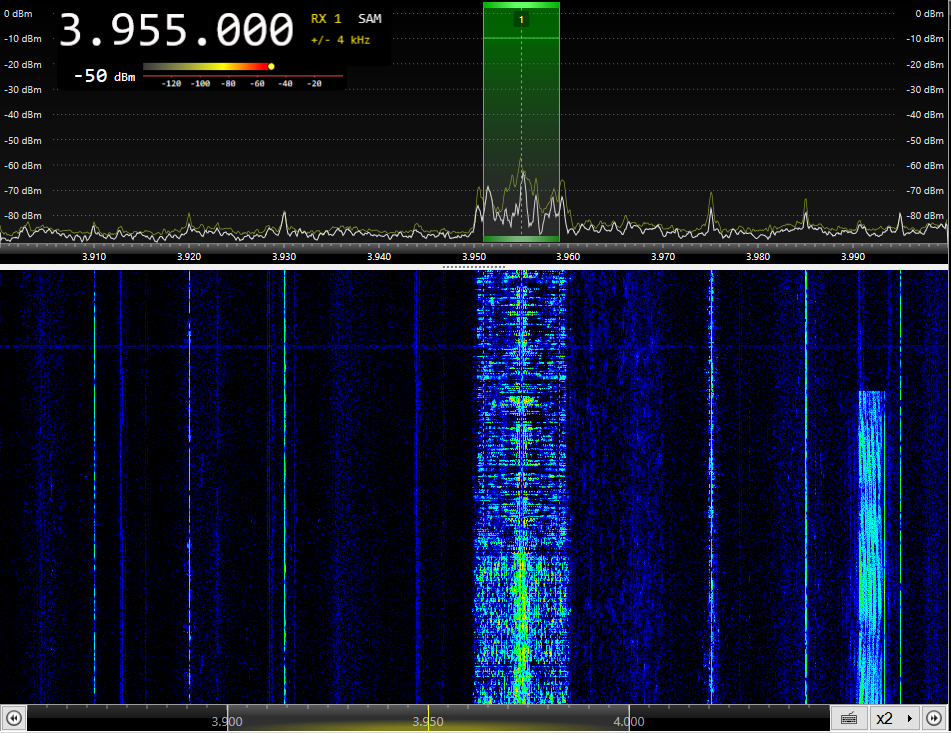The height and width of the screenshot is (733, 951).
Task: Click the scroll-left arrow on the band bar
Action: coord(14,718)
